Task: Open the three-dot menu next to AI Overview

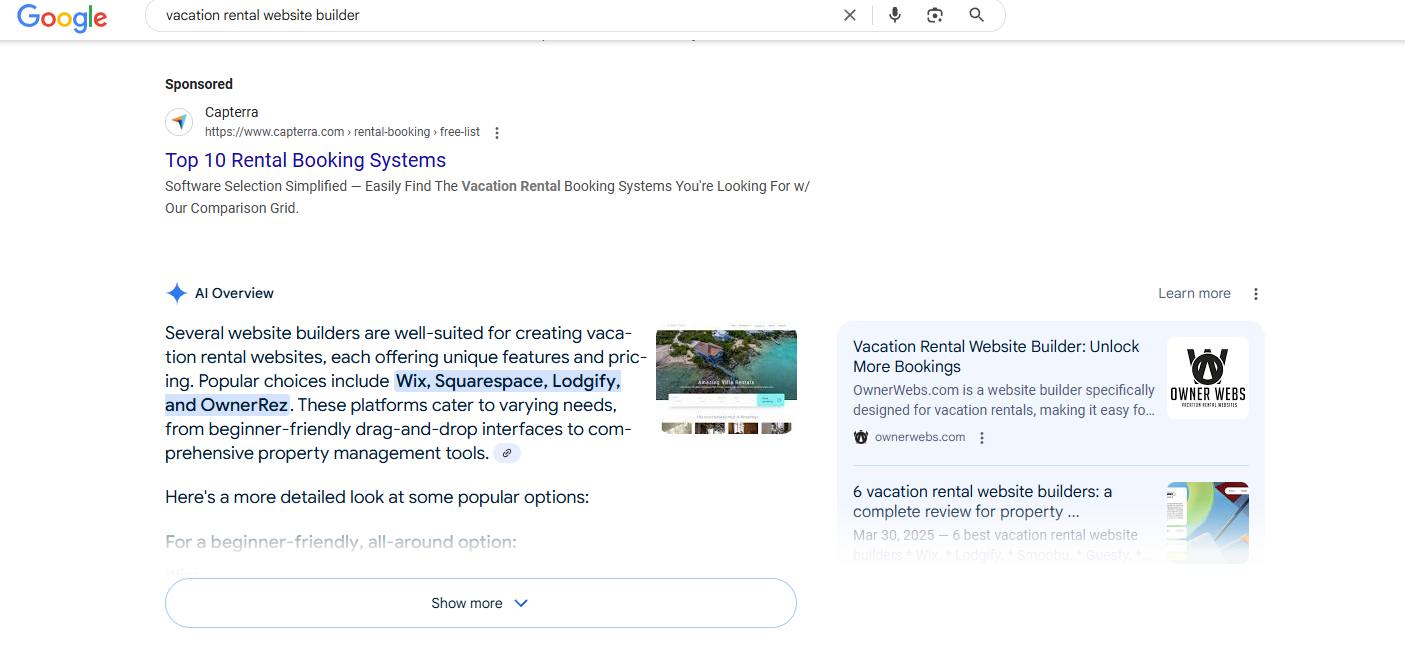Action: coord(1256,293)
